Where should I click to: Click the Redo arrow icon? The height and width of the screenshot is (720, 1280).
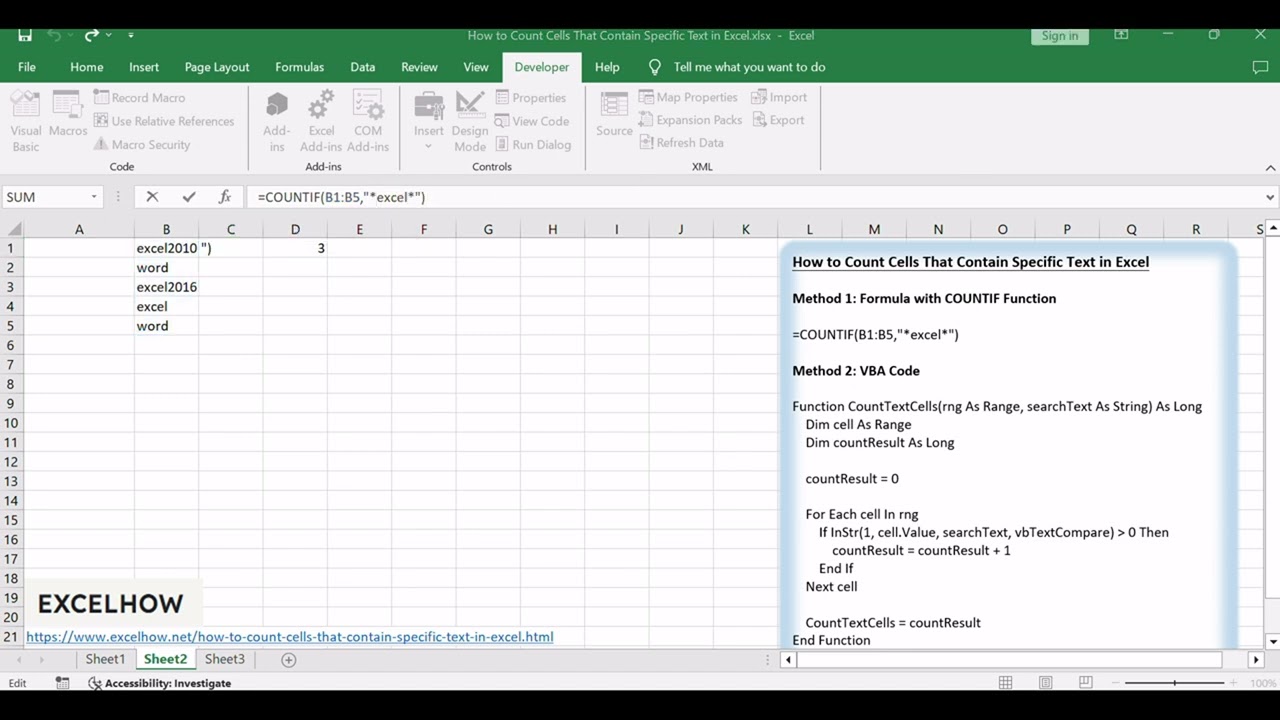coord(92,35)
